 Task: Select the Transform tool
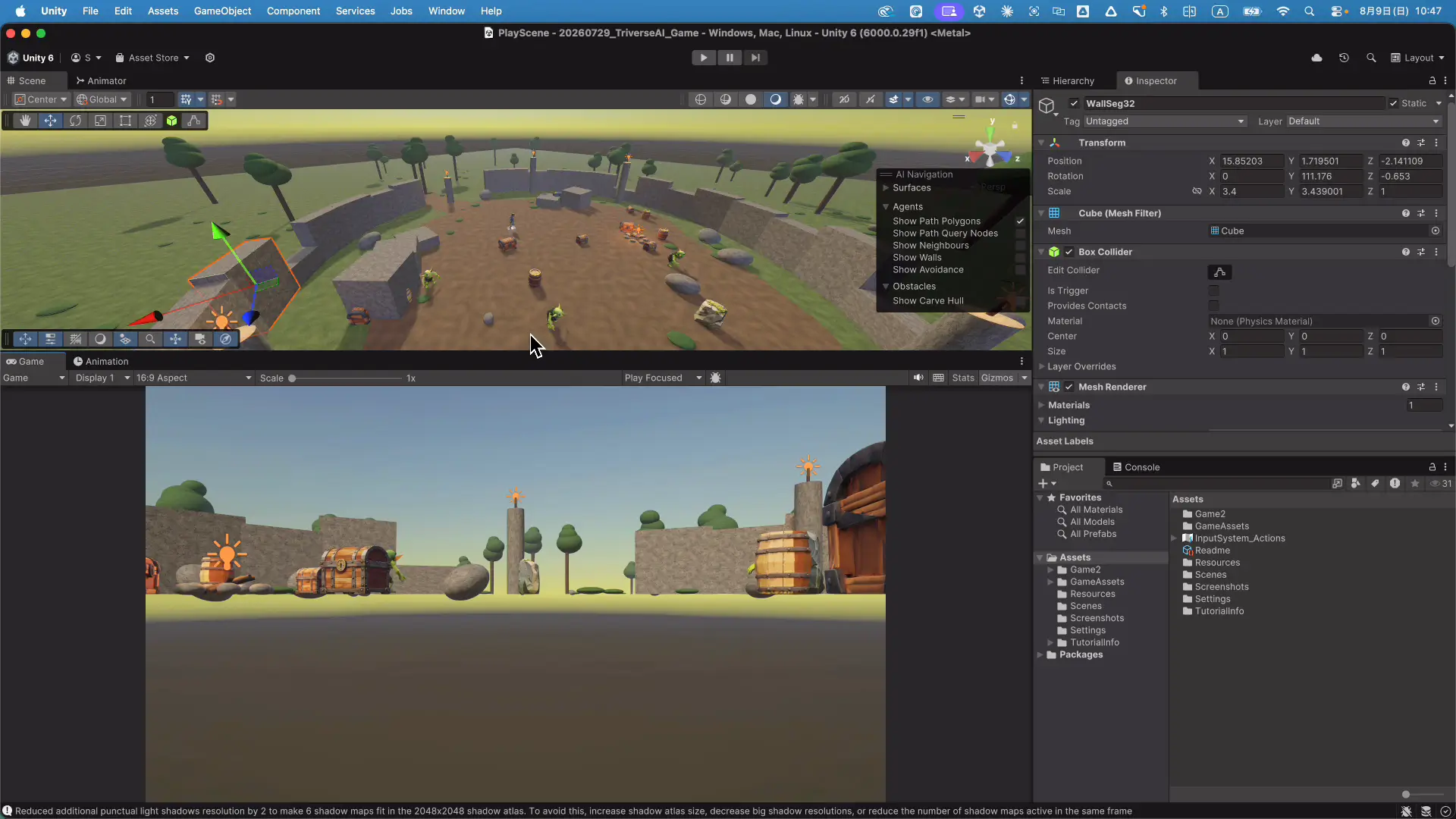pos(150,121)
